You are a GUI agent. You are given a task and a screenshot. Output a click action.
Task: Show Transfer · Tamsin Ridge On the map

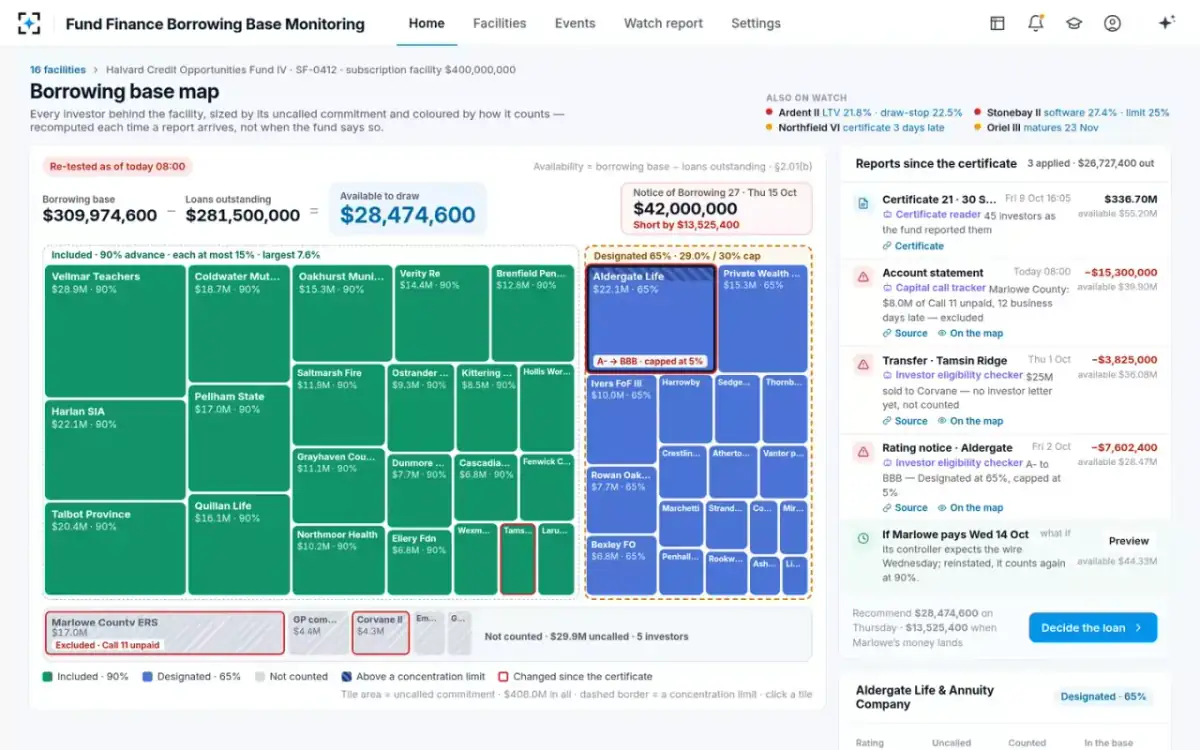(970, 421)
